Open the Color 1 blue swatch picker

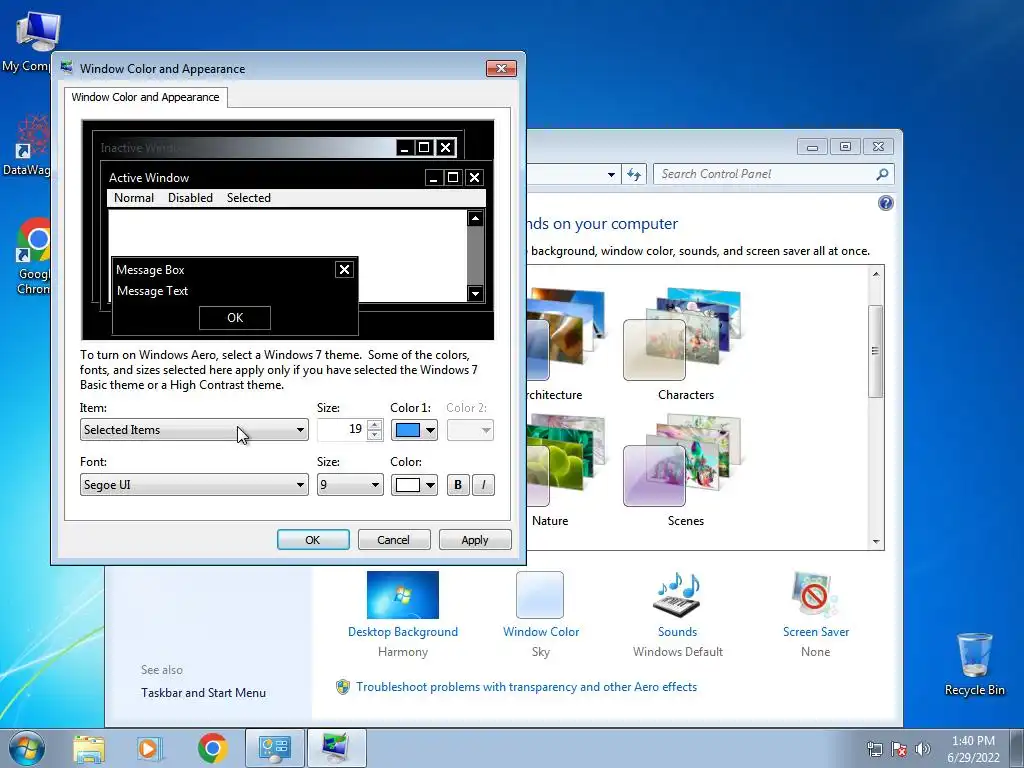click(x=414, y=430)
